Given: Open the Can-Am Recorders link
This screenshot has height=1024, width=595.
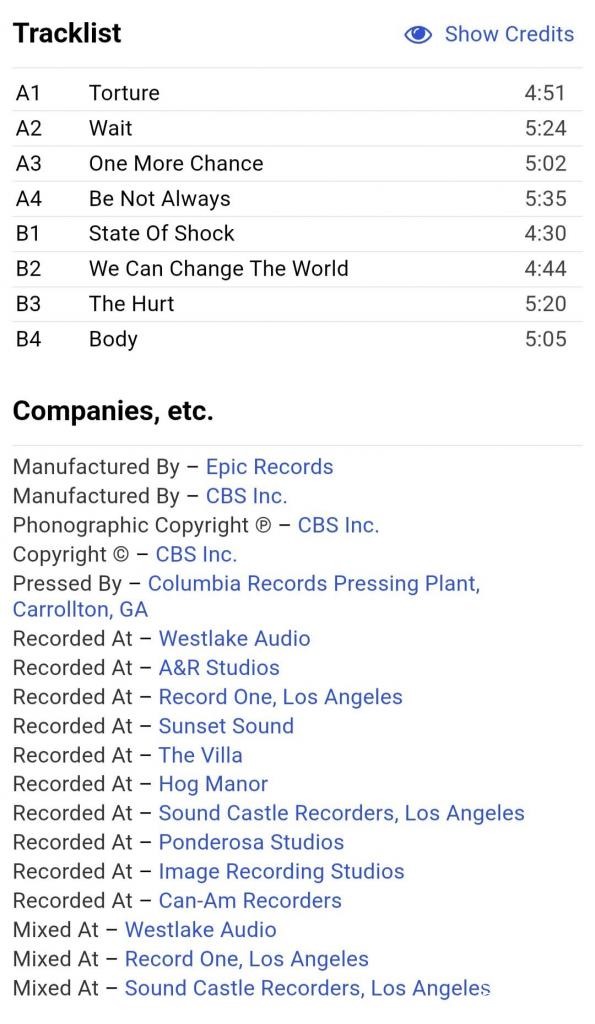Looking at the screenshot, I should tap(250, 901).
